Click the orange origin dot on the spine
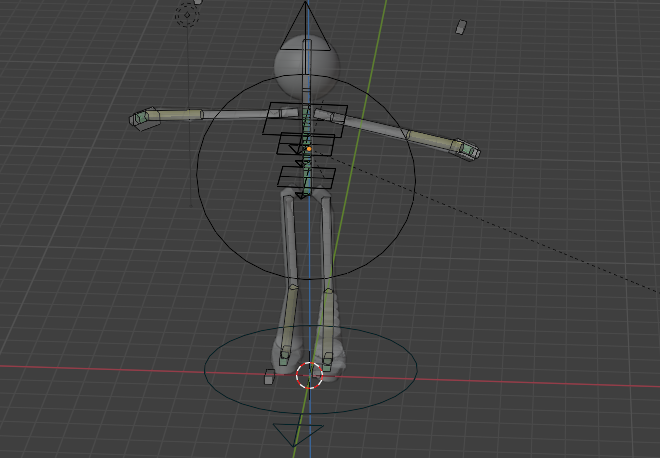Image resolution: width=660 pixels, height=458 pixels. [x=309, y=149]
